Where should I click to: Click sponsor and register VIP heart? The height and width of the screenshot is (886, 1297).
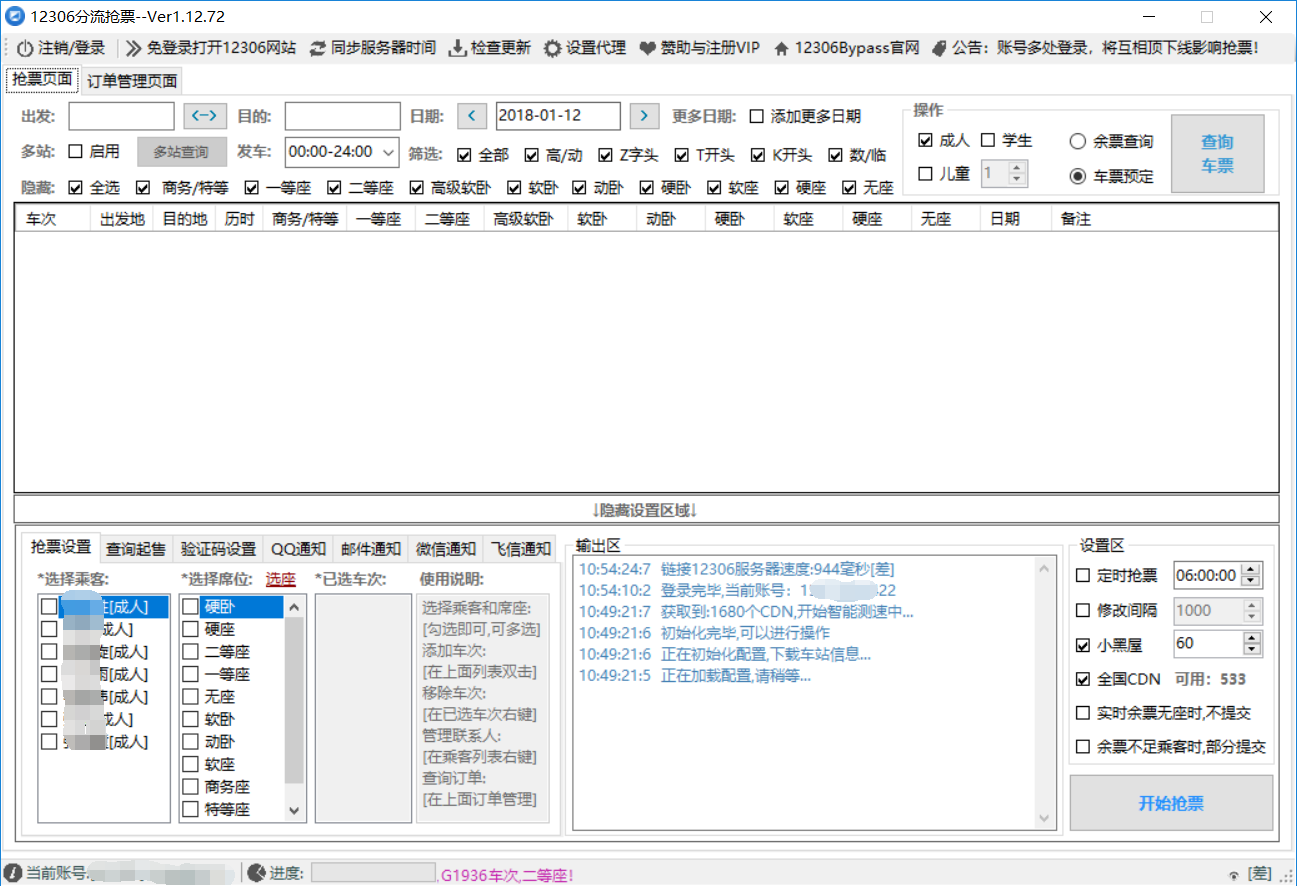[x=648, y=48]
